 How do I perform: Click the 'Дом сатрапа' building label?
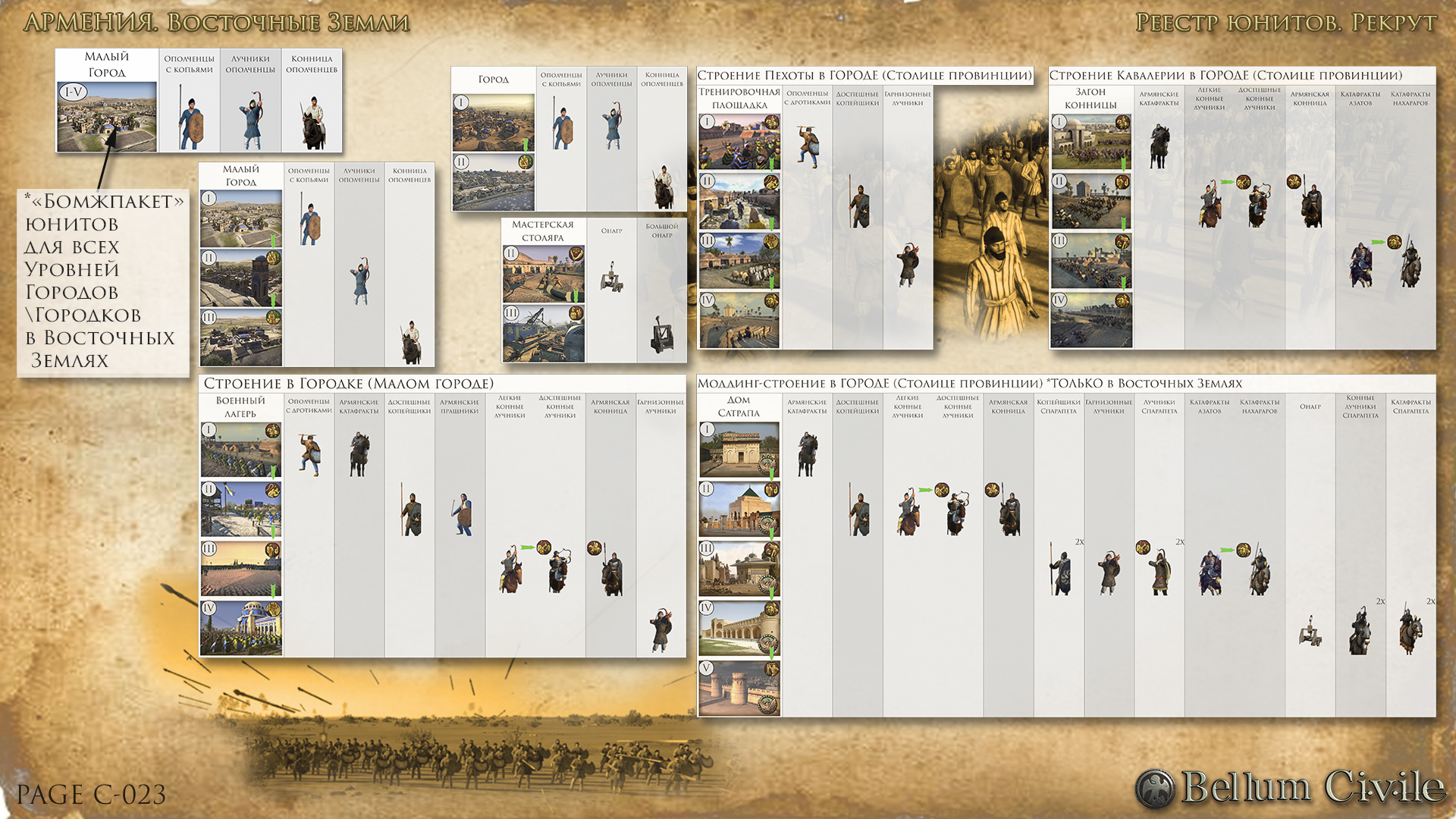click(739, 406)
